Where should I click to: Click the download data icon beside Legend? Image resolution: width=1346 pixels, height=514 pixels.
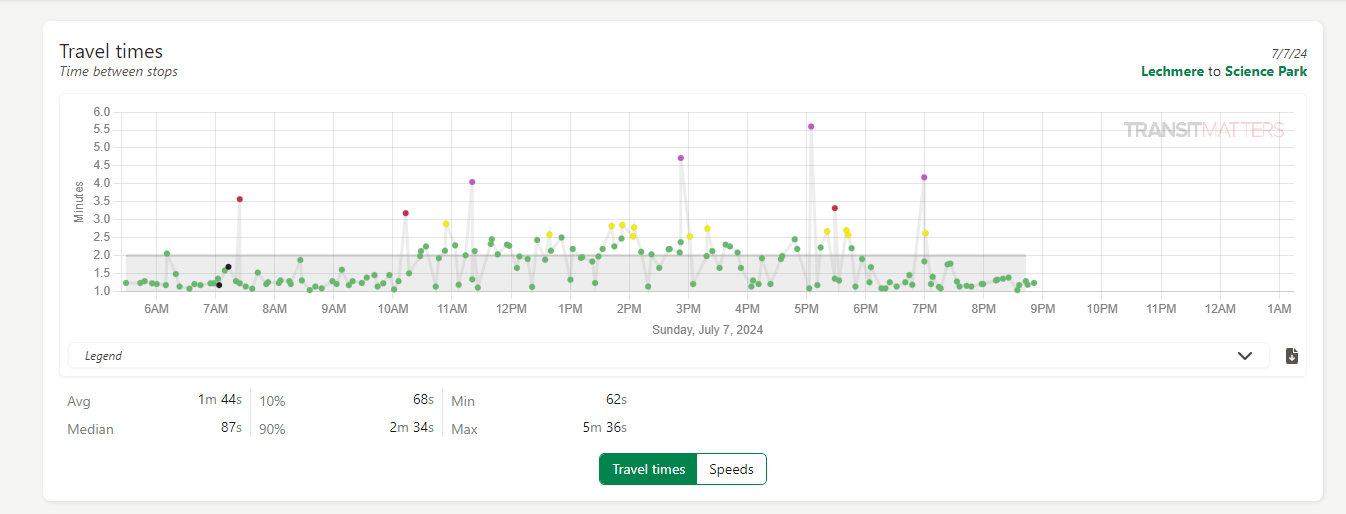pyautogui.click(x=1291, y=356)
